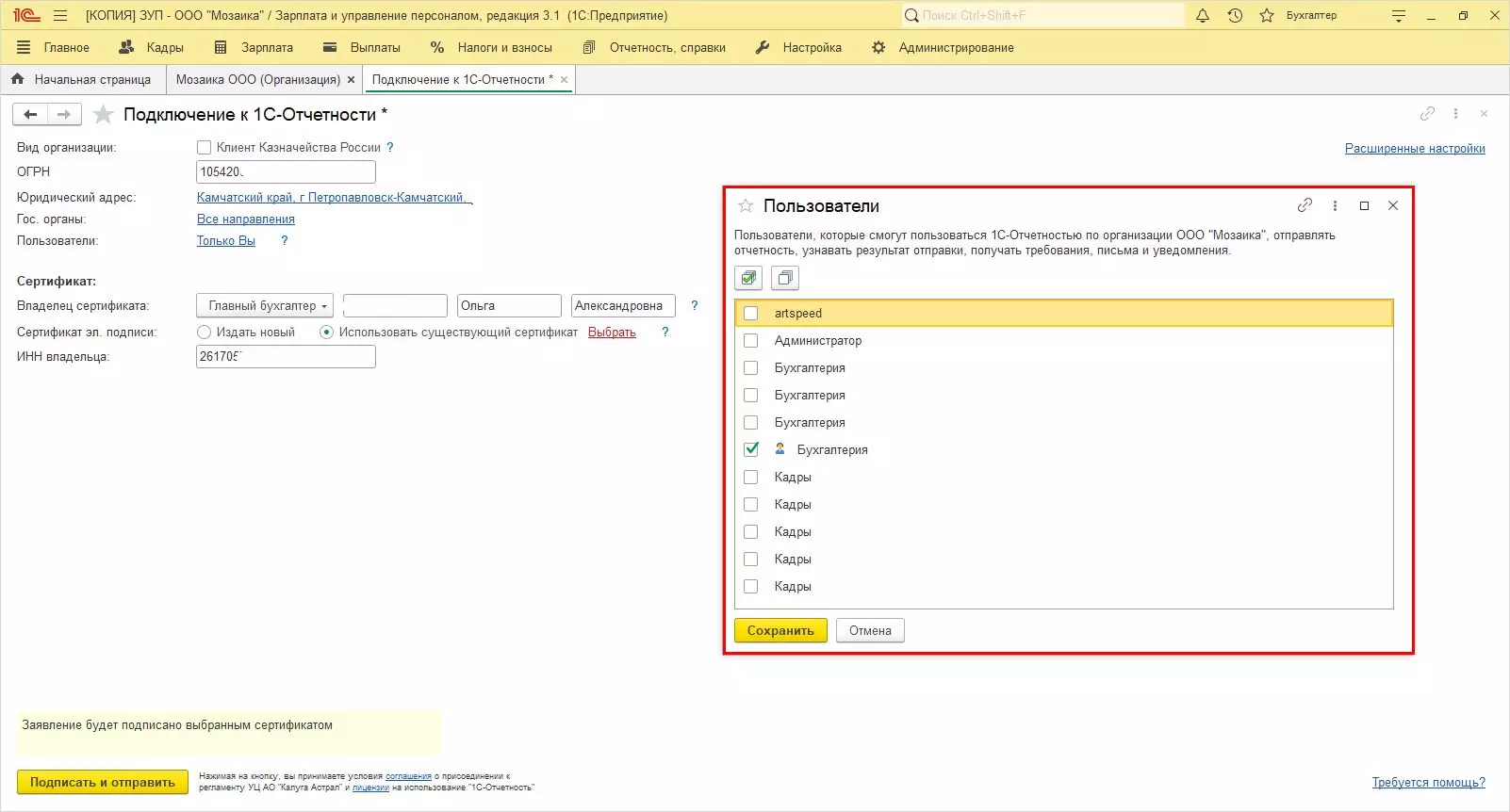Open service and settings lines menu
The height and width of the screenshot is (812, 1510).
pos(1399,15)
